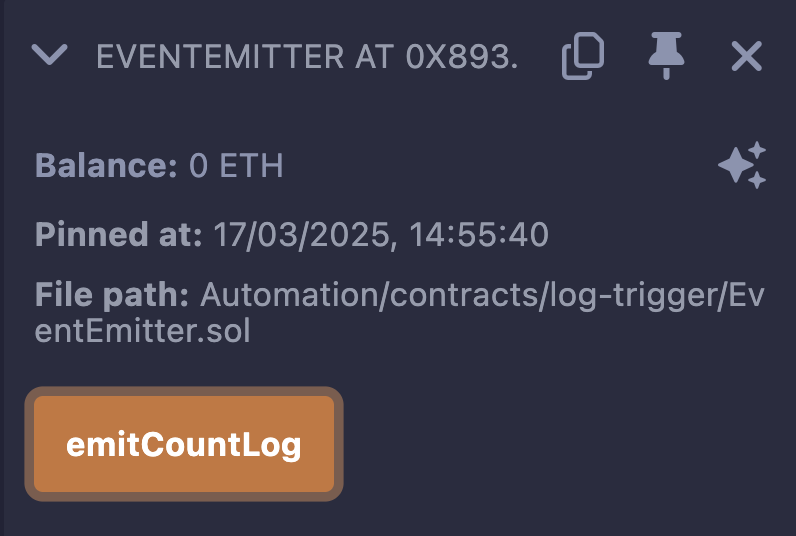Click the File path: label

tap(112, 295)
